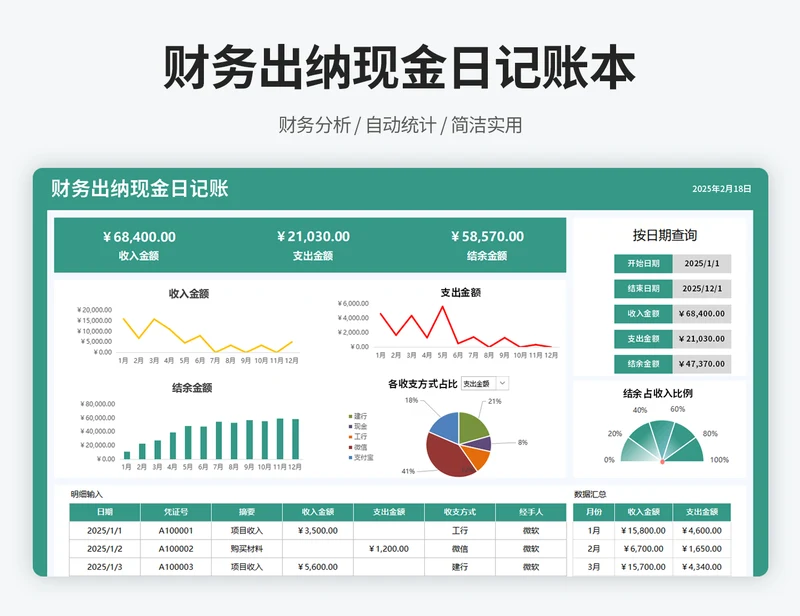Click the green 建行 legend marker
Screen dimensions: 800x616
tap(351, 416)
